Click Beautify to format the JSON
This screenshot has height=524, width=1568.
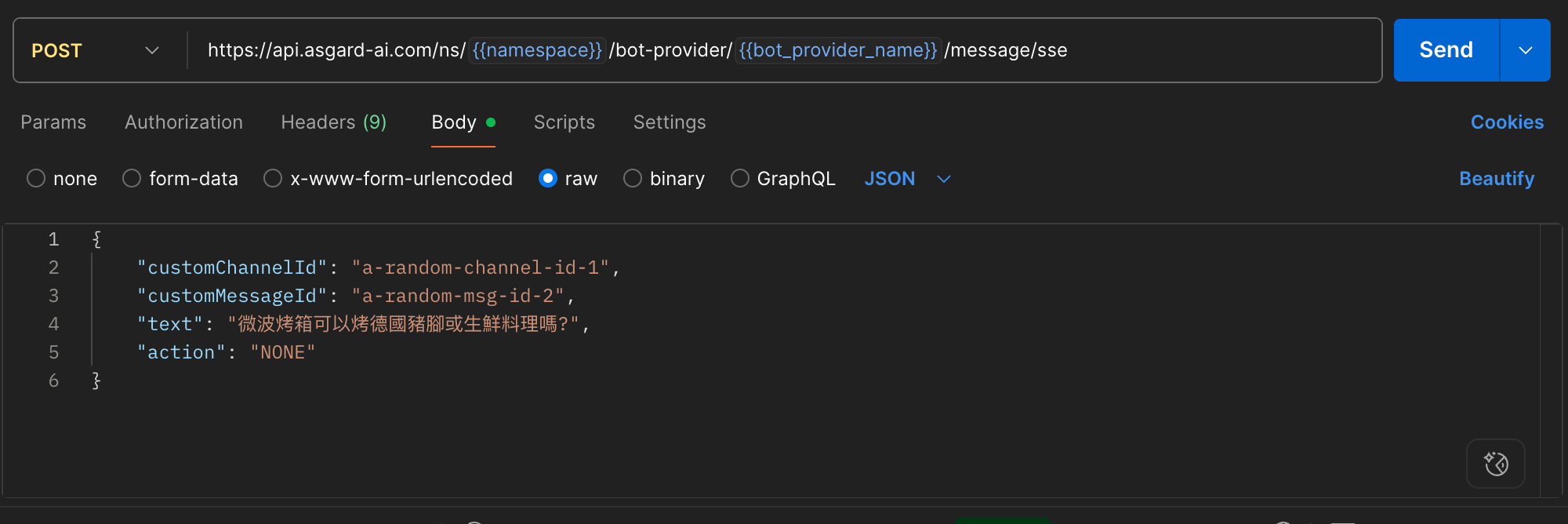1496,179
